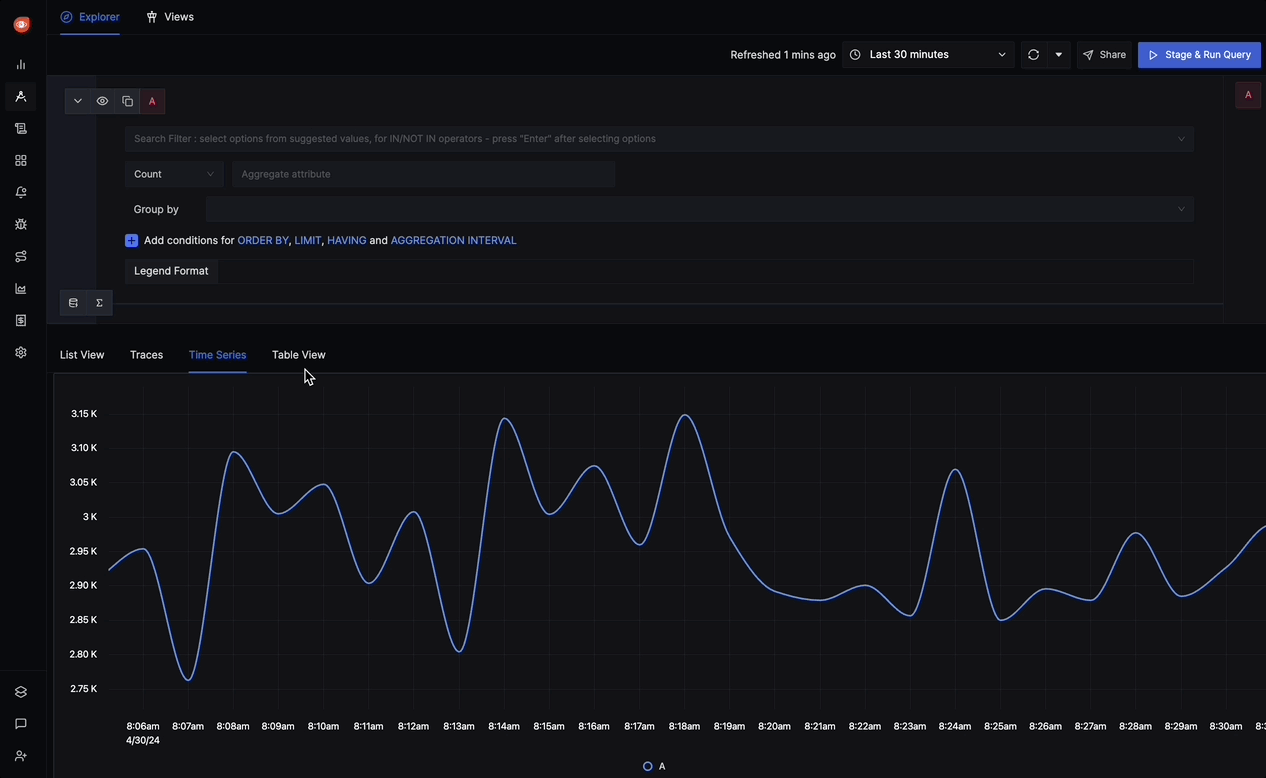This screenshot has height=778, width=1266.
Task: Expand the Search Filter suggestions dropdown
Action: [1181, 139]
